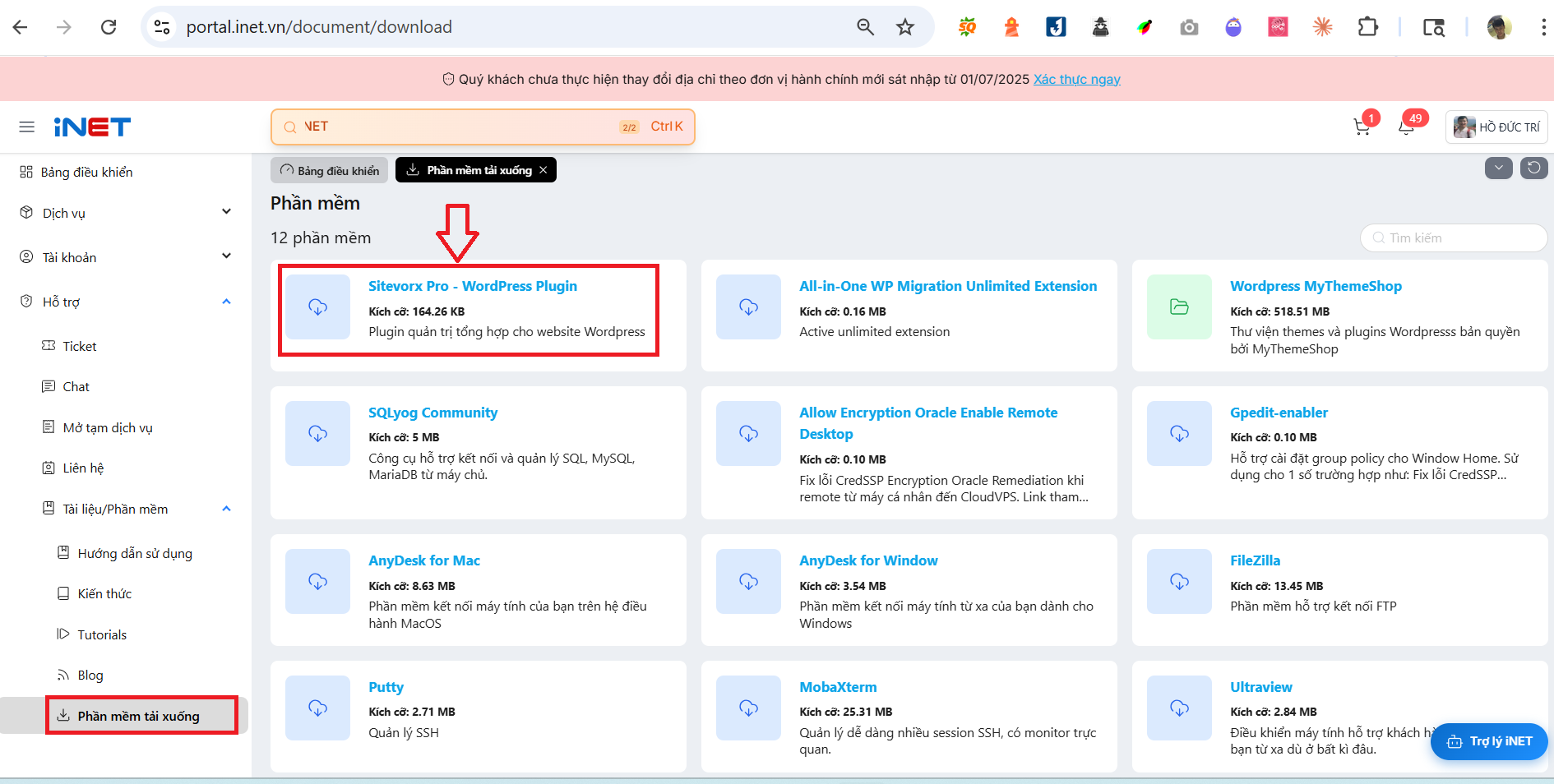Click the Ultraview download icon
This screenshot has height=784, width=1554.
point(1180,708)
